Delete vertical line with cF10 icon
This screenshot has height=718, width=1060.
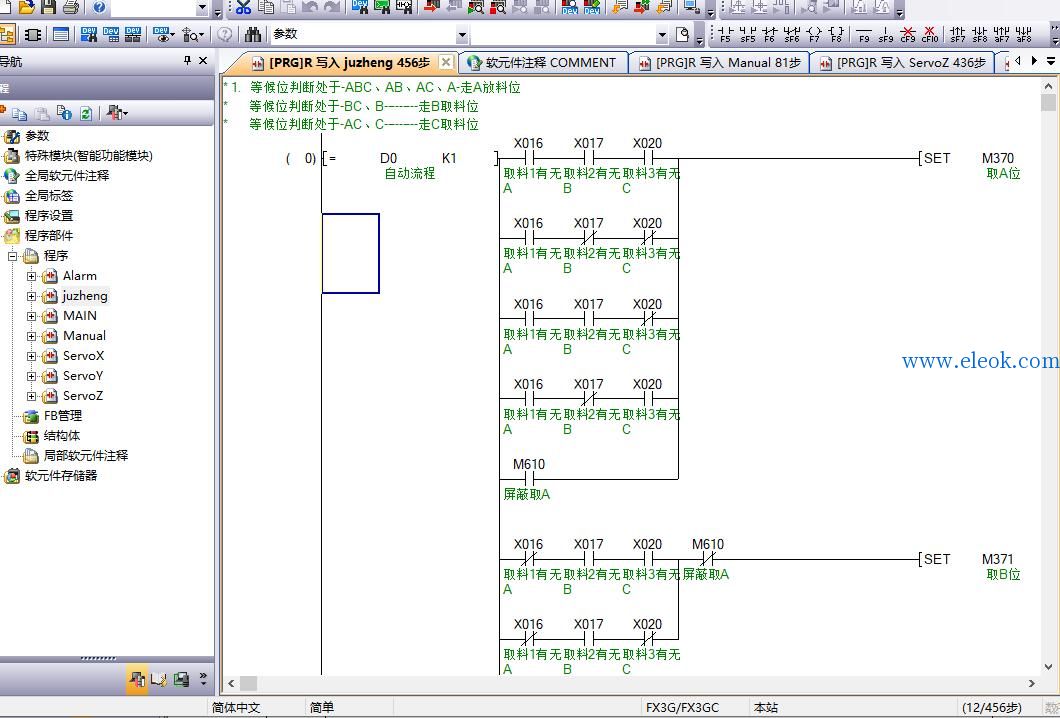click(930, 34)
